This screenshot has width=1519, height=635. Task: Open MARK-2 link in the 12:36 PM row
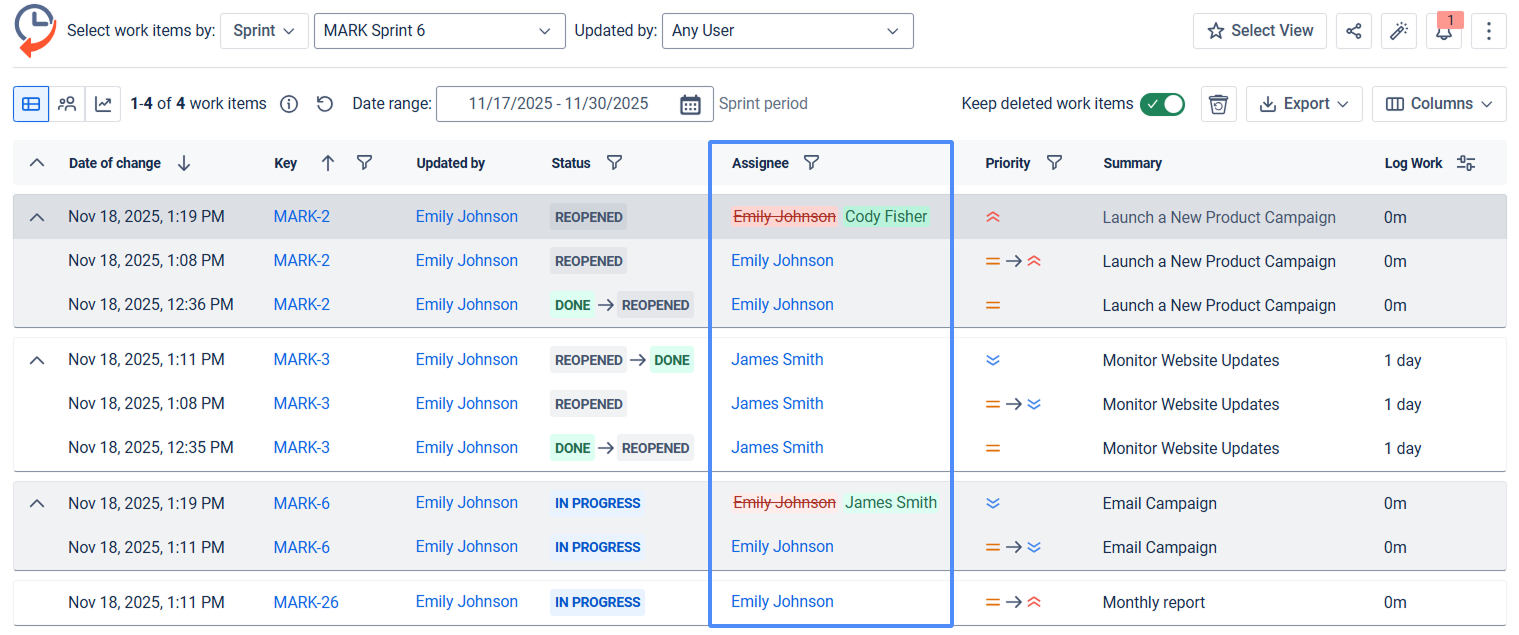302,305
